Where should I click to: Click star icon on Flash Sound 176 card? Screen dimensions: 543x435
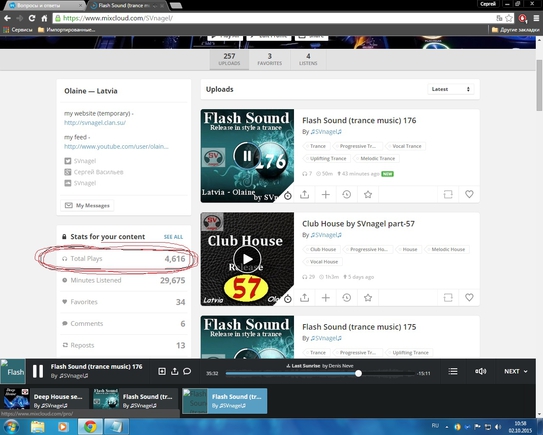368,194
